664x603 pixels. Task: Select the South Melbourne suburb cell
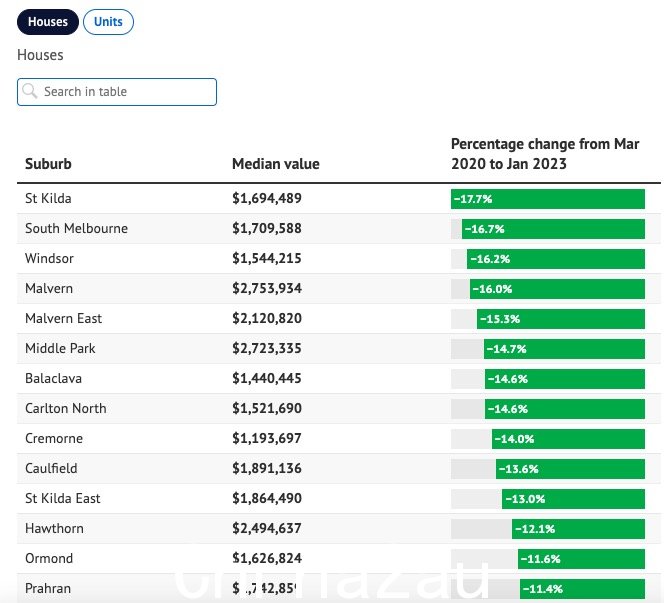coord(76,228)
